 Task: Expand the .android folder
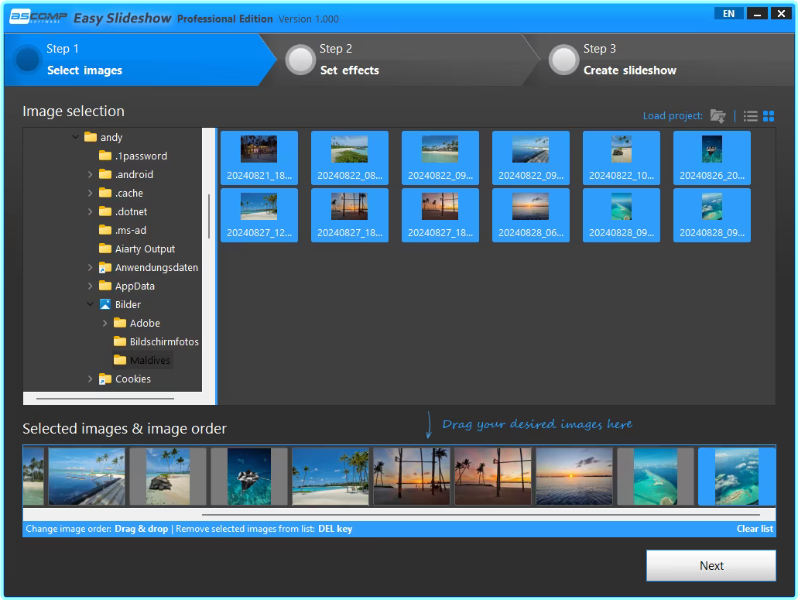90,175
